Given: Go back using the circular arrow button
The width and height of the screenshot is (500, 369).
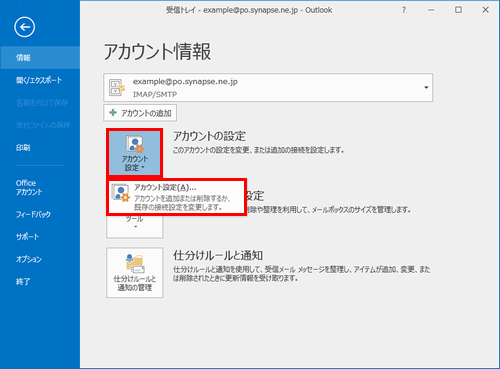Looking at the screenshot, I should click(24, 27).
